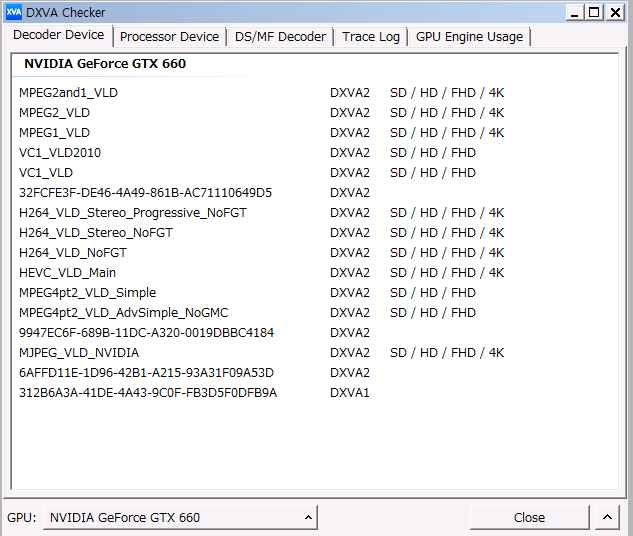Minimize the DXVA Checker window
Screen dimensions: 633x536
coord(574,13)
